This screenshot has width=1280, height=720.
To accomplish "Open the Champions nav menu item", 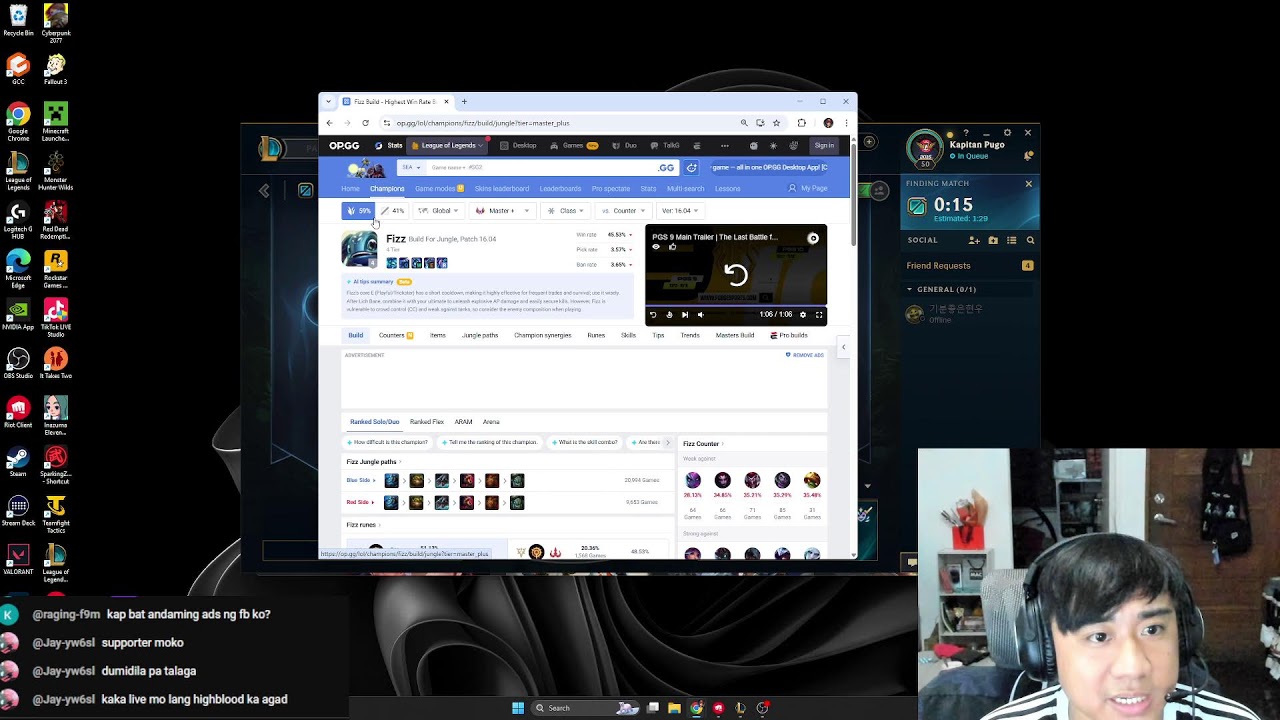I will pos(387,188).
